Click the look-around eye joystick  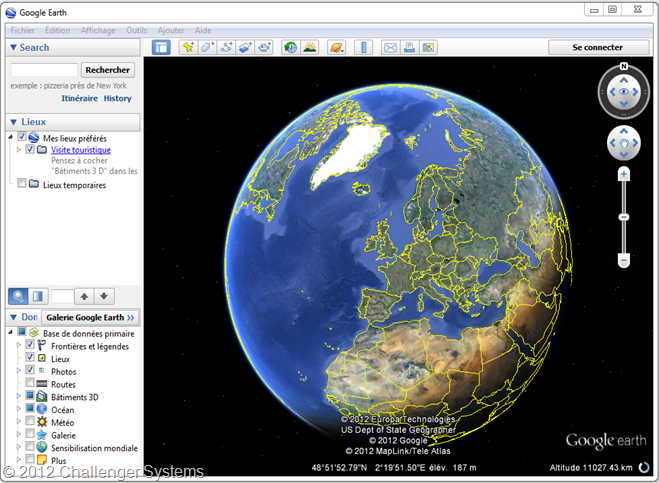pos(624,92)
